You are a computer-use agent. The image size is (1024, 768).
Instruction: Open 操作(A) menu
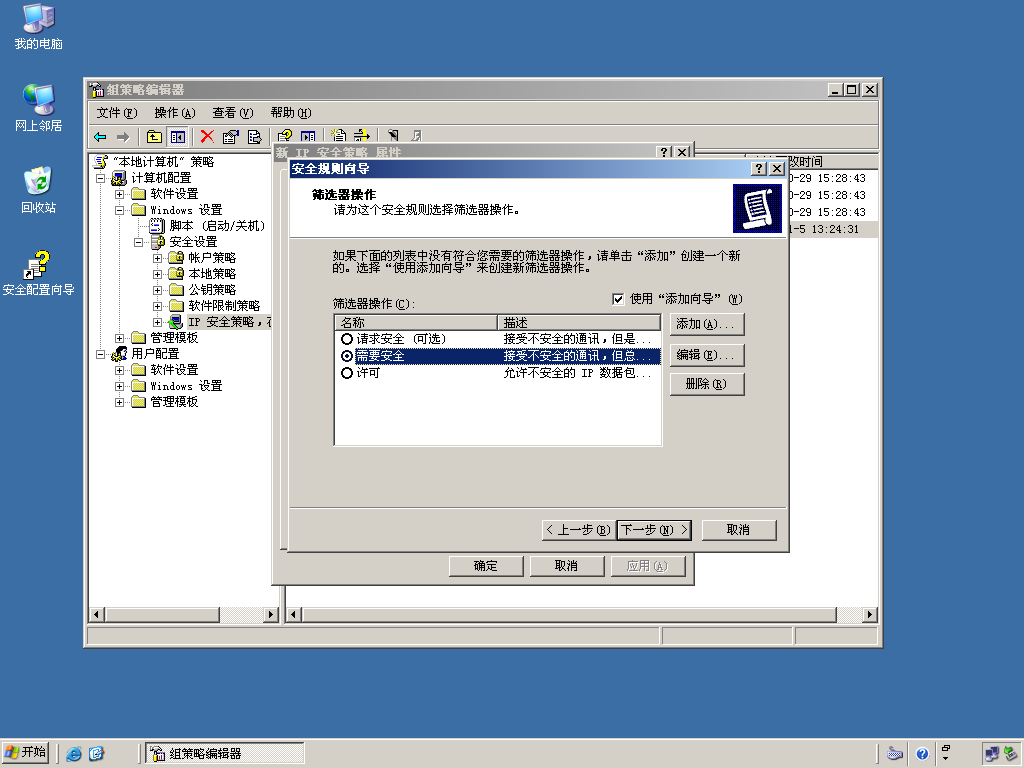[x=175, y=113]
